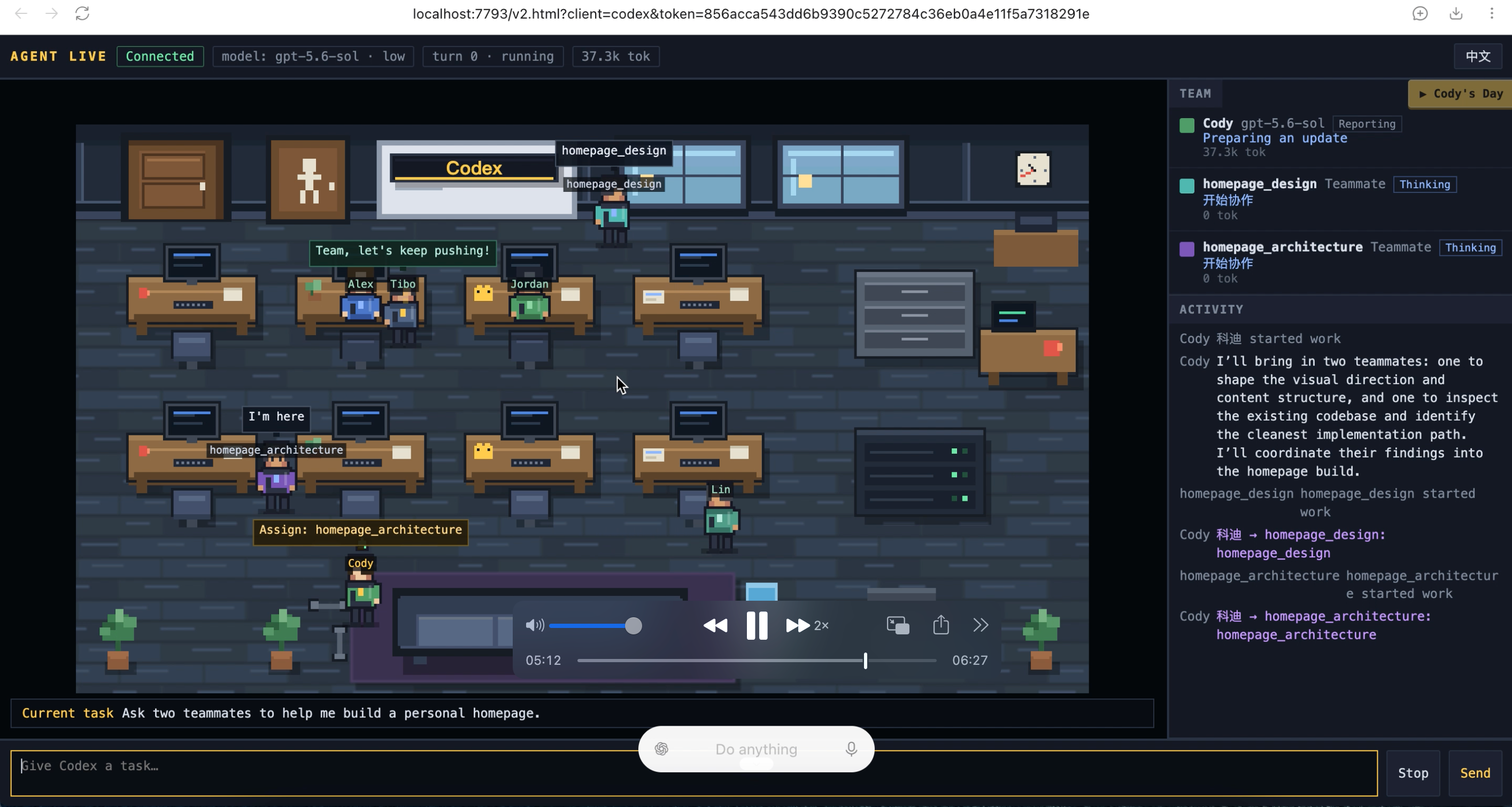Click Lin character sprite
This screenshot has height=807, width=1512.
click(x=721, y=524)
